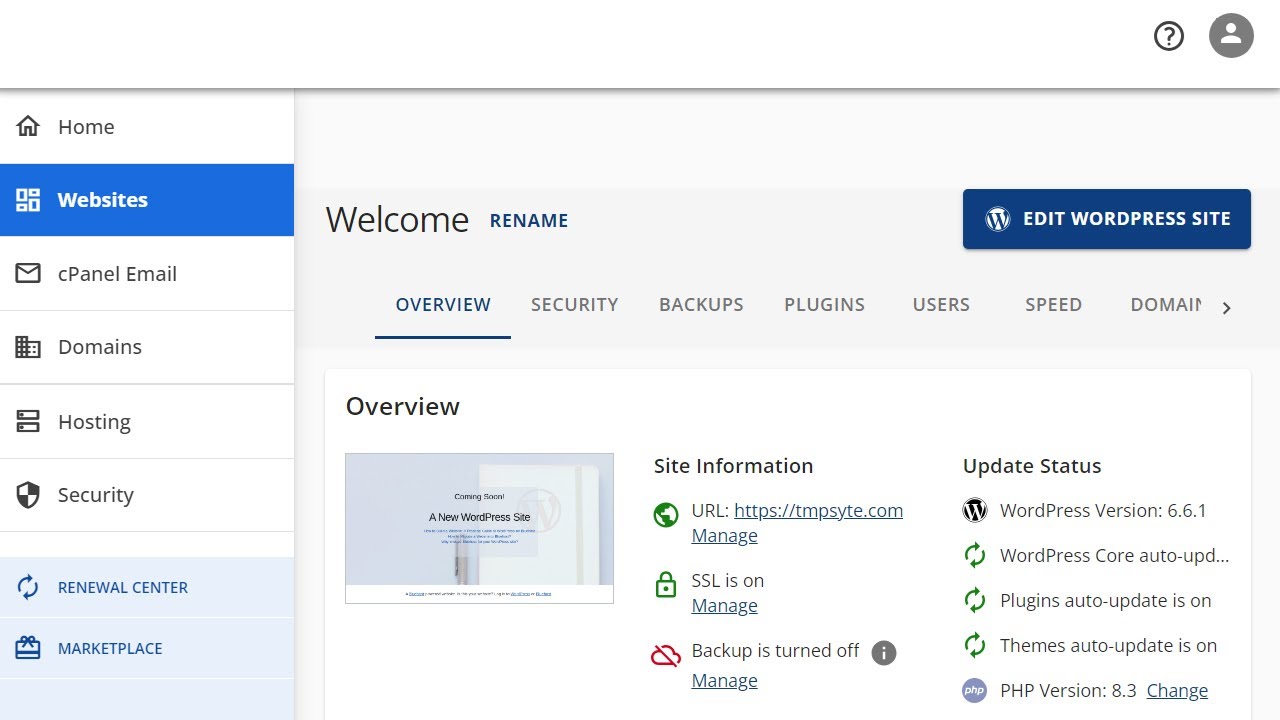Click the 'SSL is on' text
This screenshot has width=1280, height=720.
[728, 580]
